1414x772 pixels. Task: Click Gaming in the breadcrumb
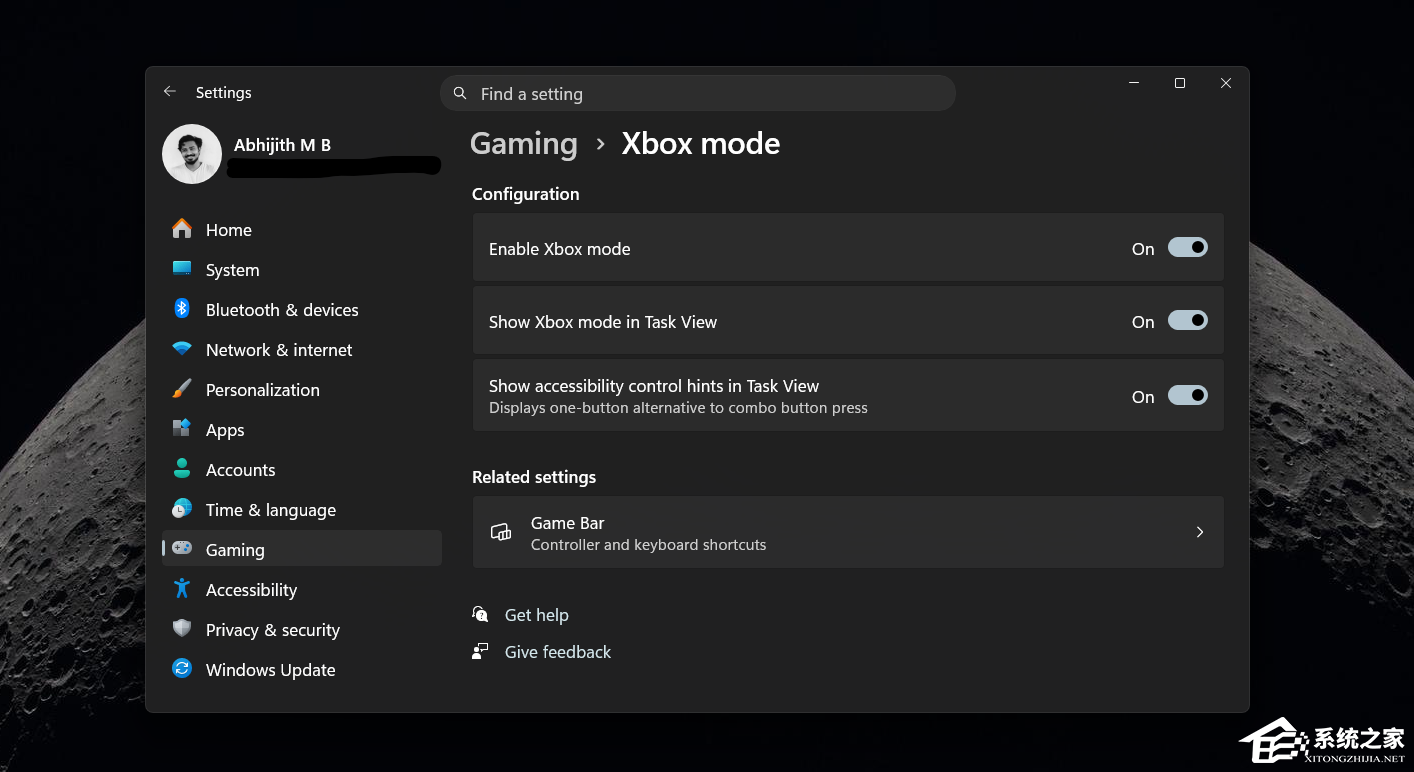[x=524, y=144]
